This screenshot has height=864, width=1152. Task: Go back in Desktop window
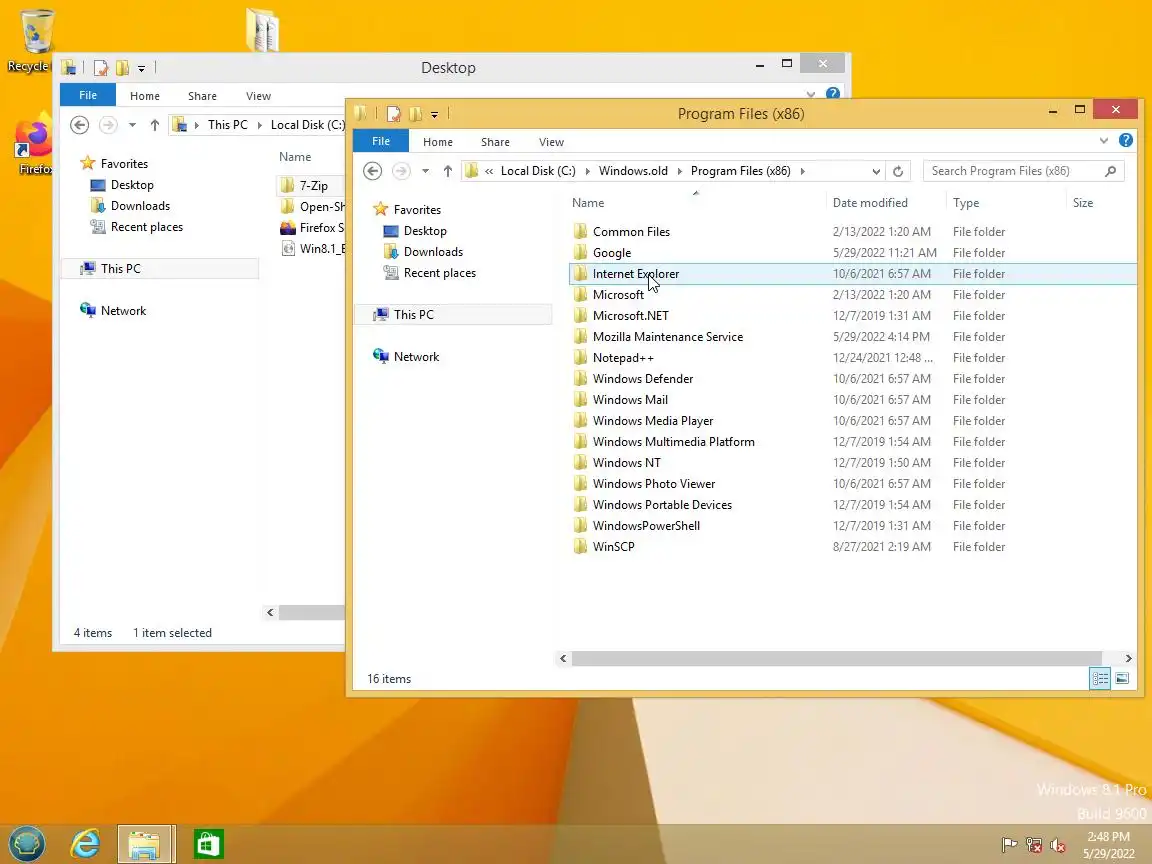point(79,125)
